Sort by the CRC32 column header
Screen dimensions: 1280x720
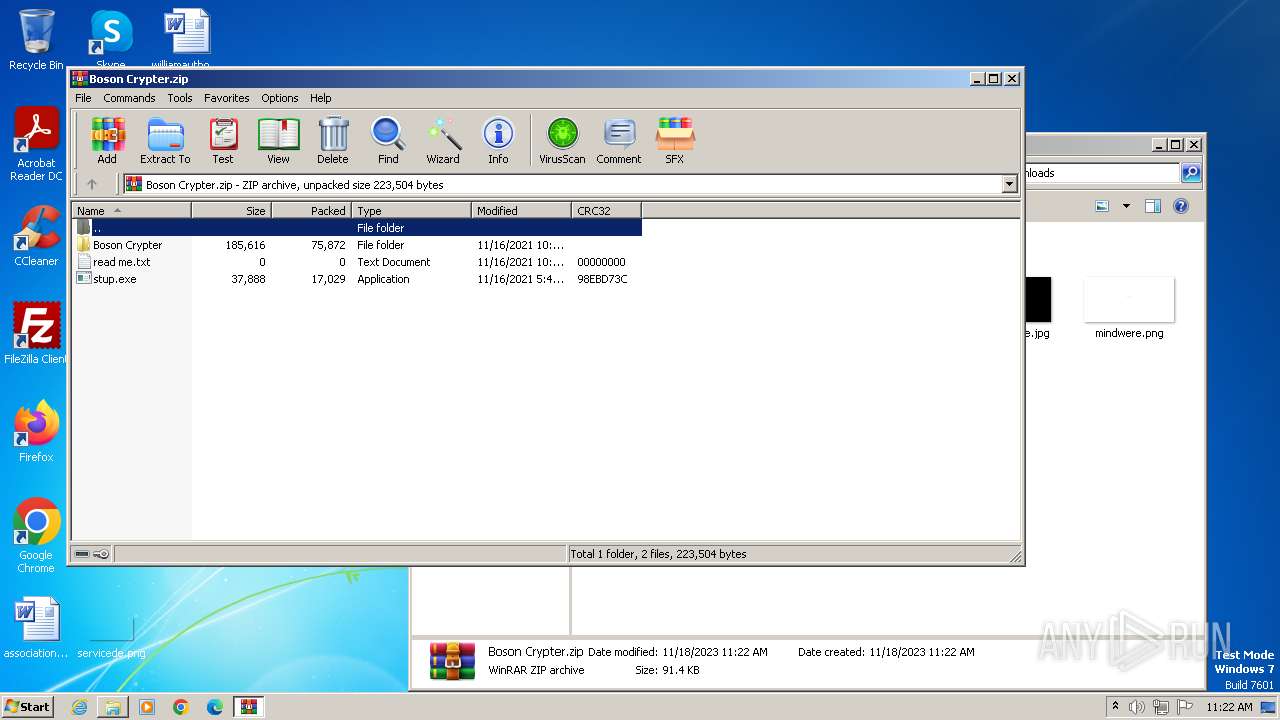(607, 211)
